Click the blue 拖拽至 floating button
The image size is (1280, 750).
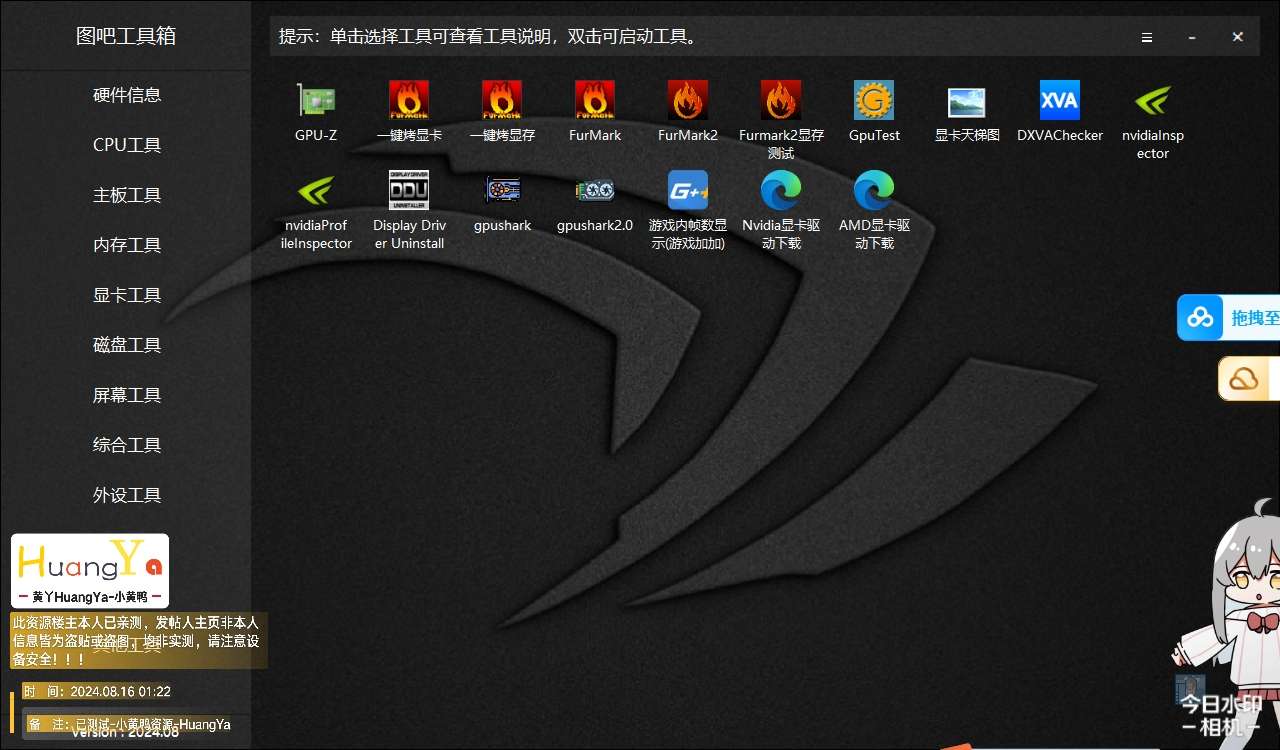click(1229, 318)
